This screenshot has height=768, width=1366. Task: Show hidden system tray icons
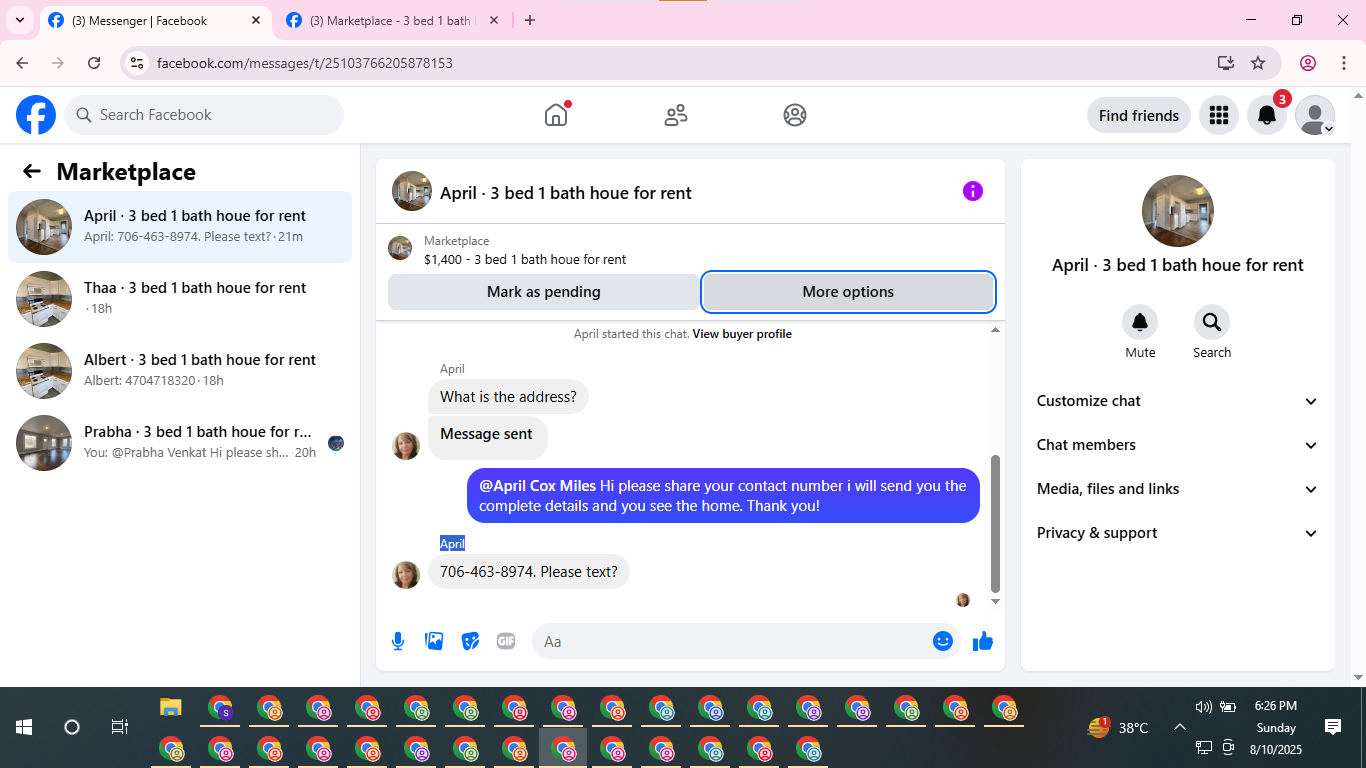(1180, 727)
